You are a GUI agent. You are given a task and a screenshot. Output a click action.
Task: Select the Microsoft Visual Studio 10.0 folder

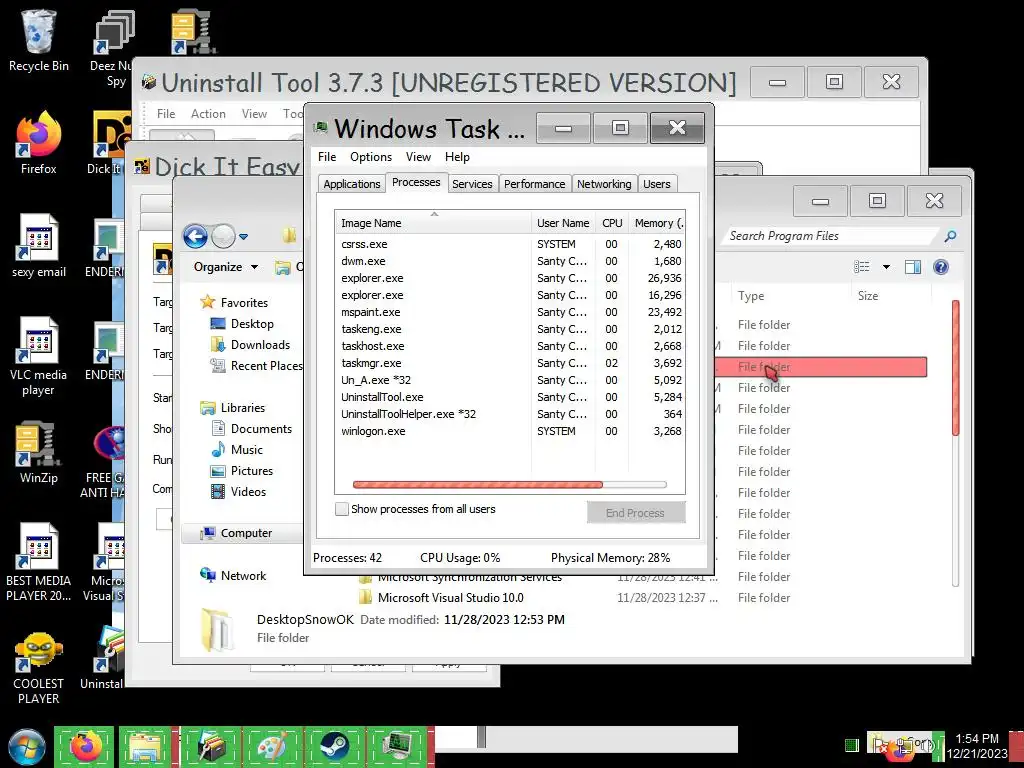click(451, 598)
